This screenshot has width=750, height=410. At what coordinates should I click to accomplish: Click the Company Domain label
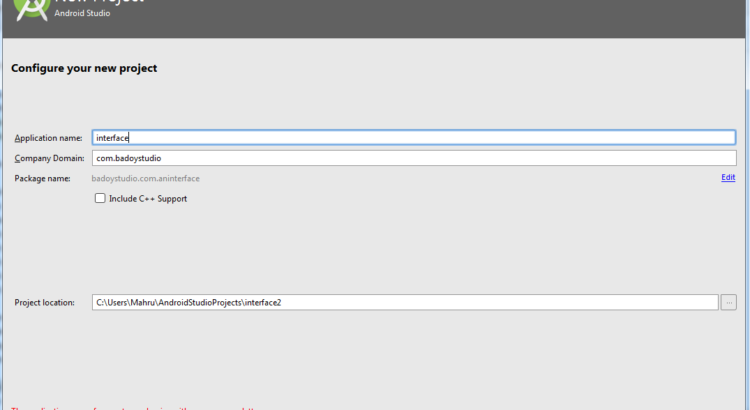click(46, 158)
